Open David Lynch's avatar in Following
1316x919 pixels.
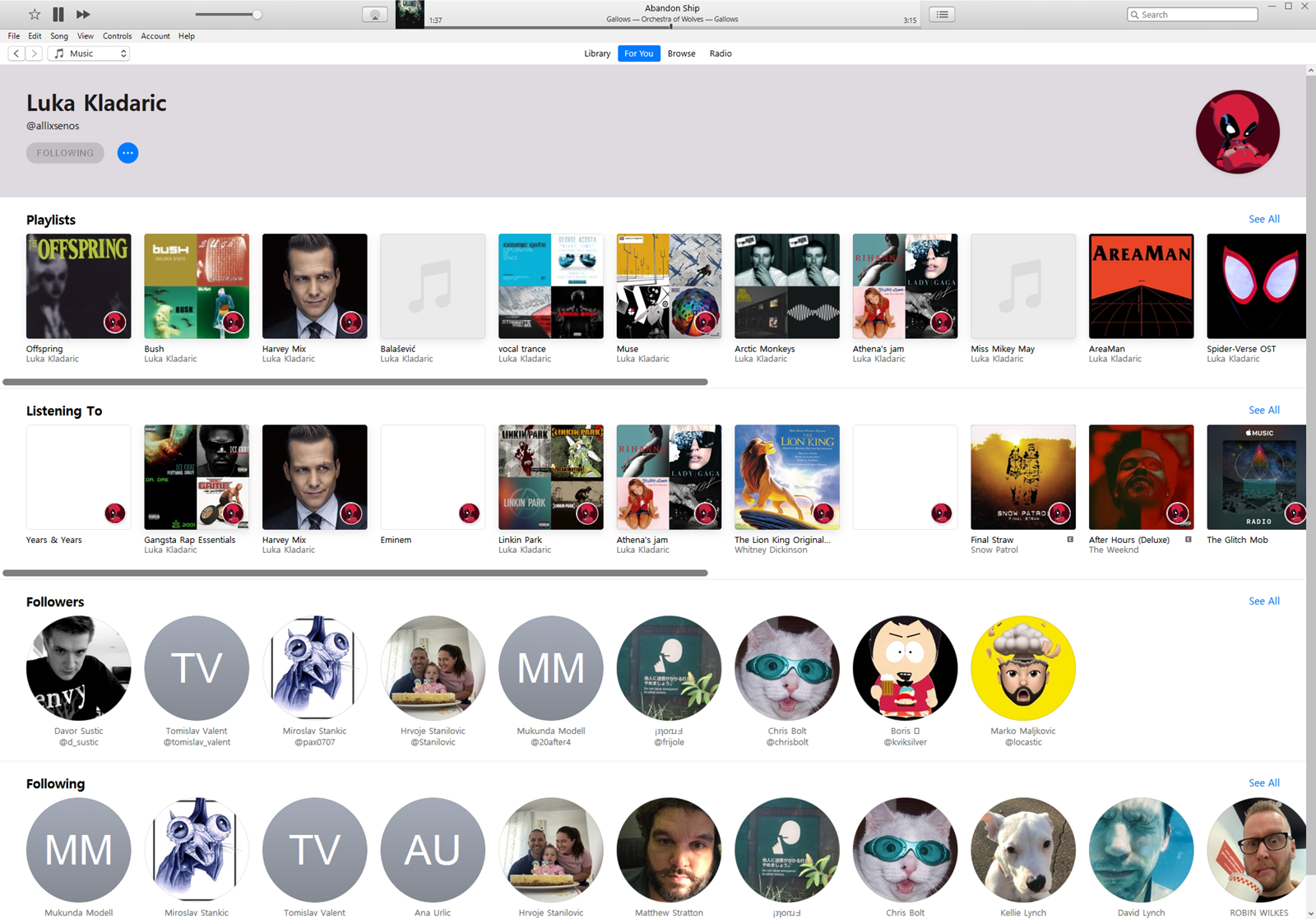tap(1142, 850)
